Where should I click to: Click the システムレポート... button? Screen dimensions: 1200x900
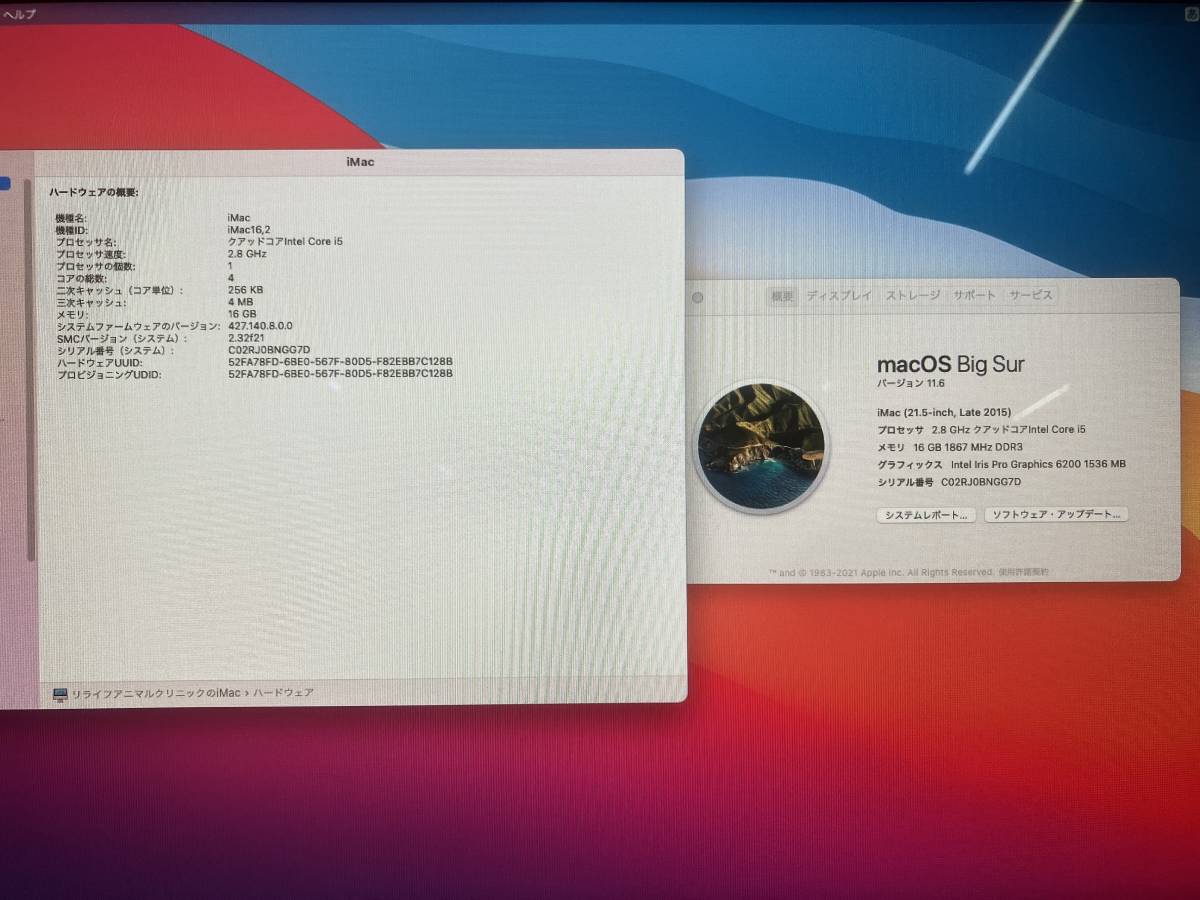(926, 516)
